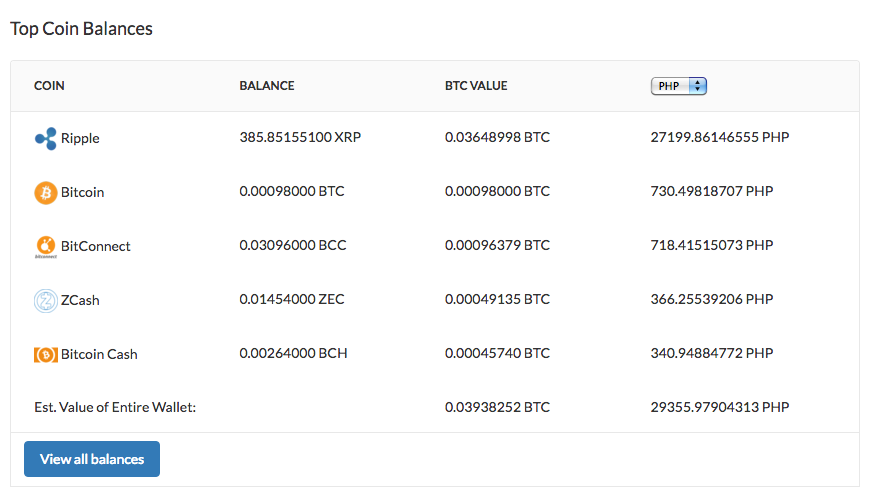Click the Ripple coin name
This screenshot has width=869, height=501.
[80, 139]
